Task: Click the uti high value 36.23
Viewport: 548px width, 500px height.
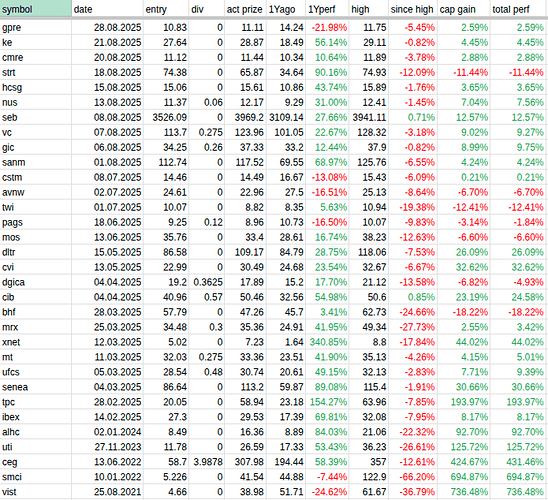Action: pos(368,447)
